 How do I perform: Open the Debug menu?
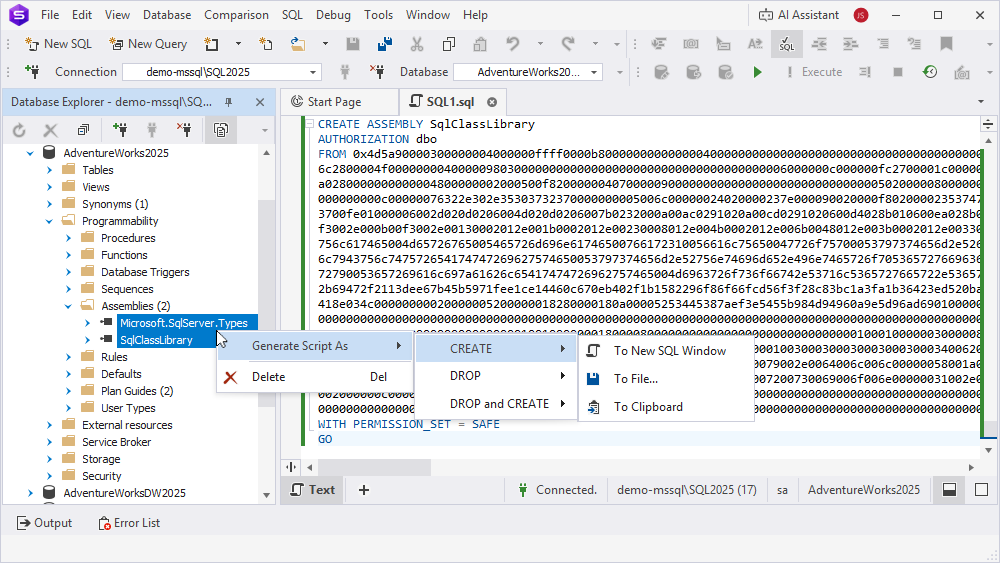tap(333, 15)
